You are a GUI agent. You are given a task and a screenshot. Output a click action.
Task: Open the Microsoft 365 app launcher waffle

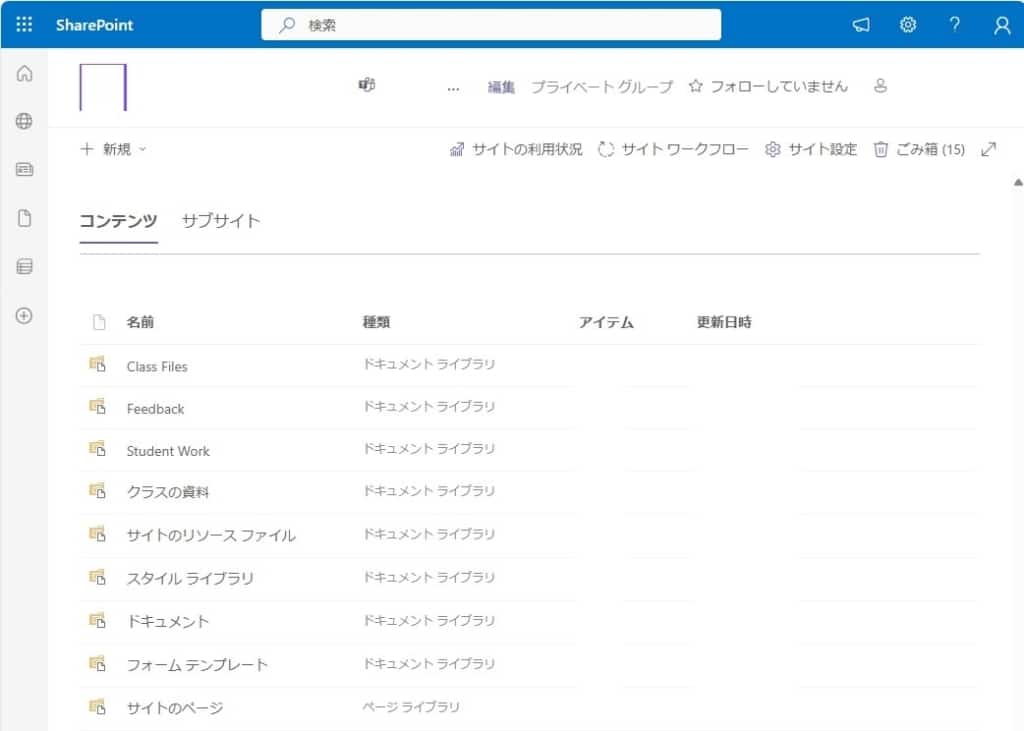pos(22,24)
